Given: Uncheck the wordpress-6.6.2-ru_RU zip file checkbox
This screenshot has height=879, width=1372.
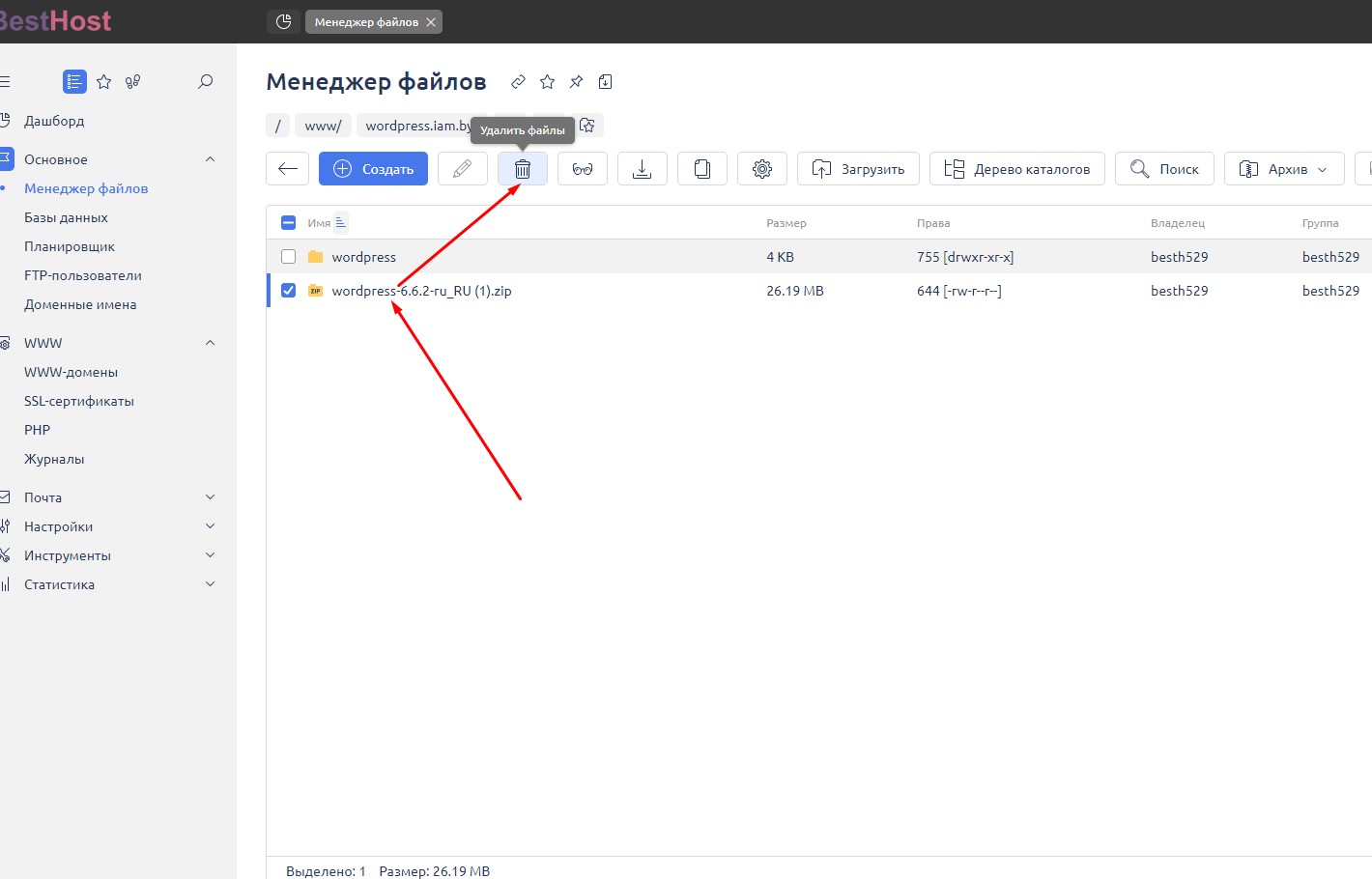Looking at the screenshot, I should pos(288,291).
